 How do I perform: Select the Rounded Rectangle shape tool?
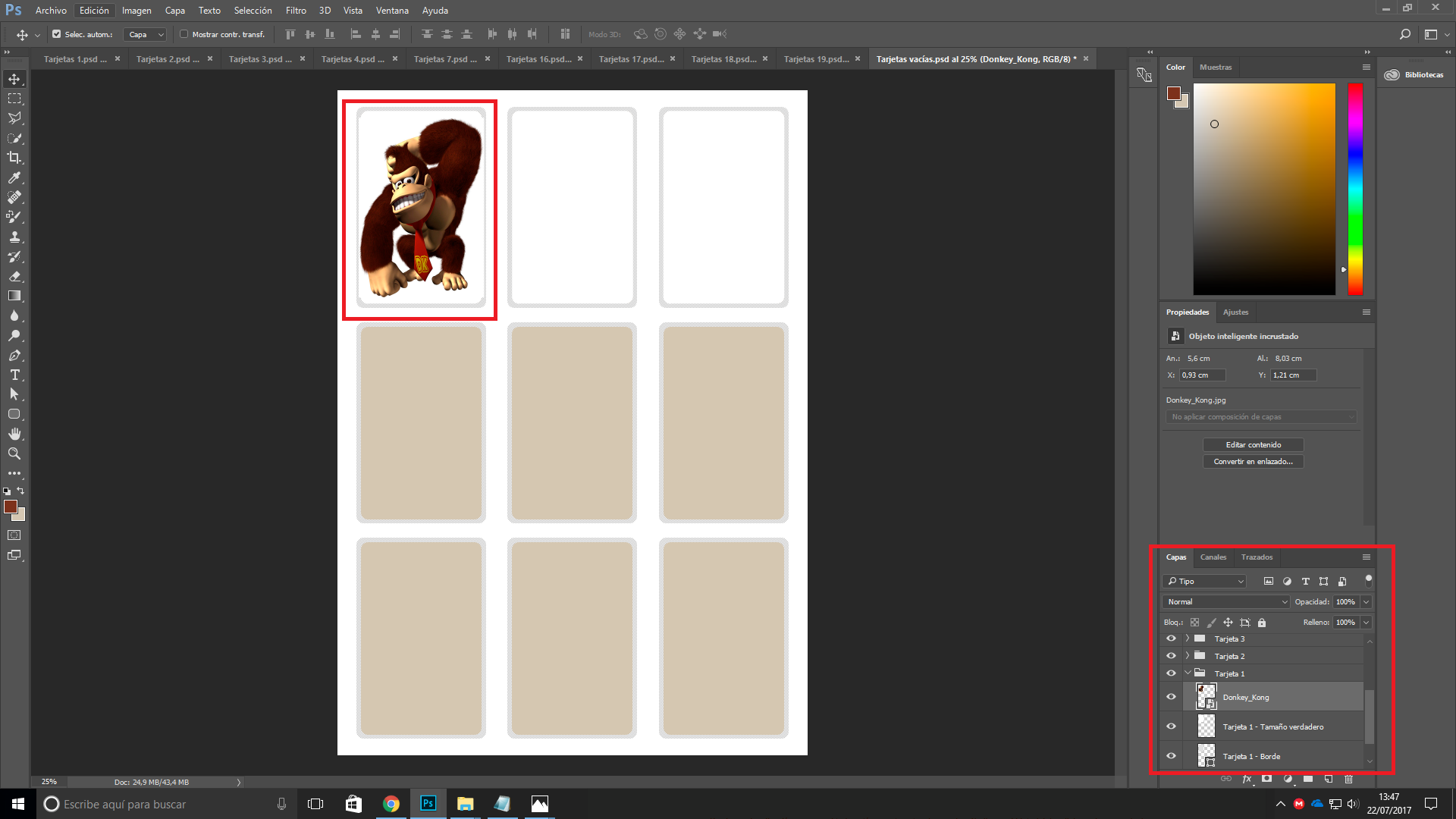tap(14, 414)
